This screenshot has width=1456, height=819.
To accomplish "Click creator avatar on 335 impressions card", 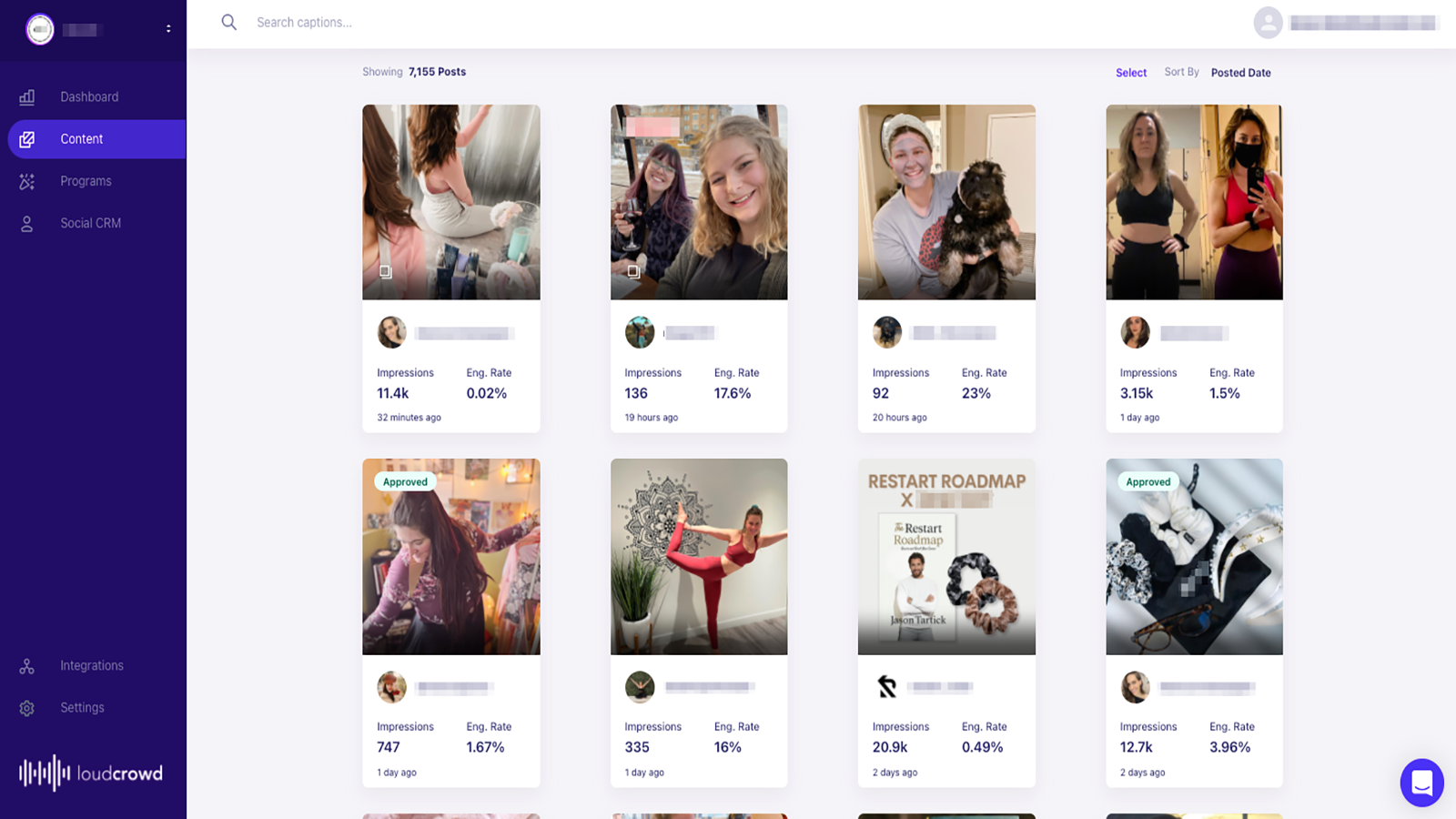I will (x=640, y=687).
